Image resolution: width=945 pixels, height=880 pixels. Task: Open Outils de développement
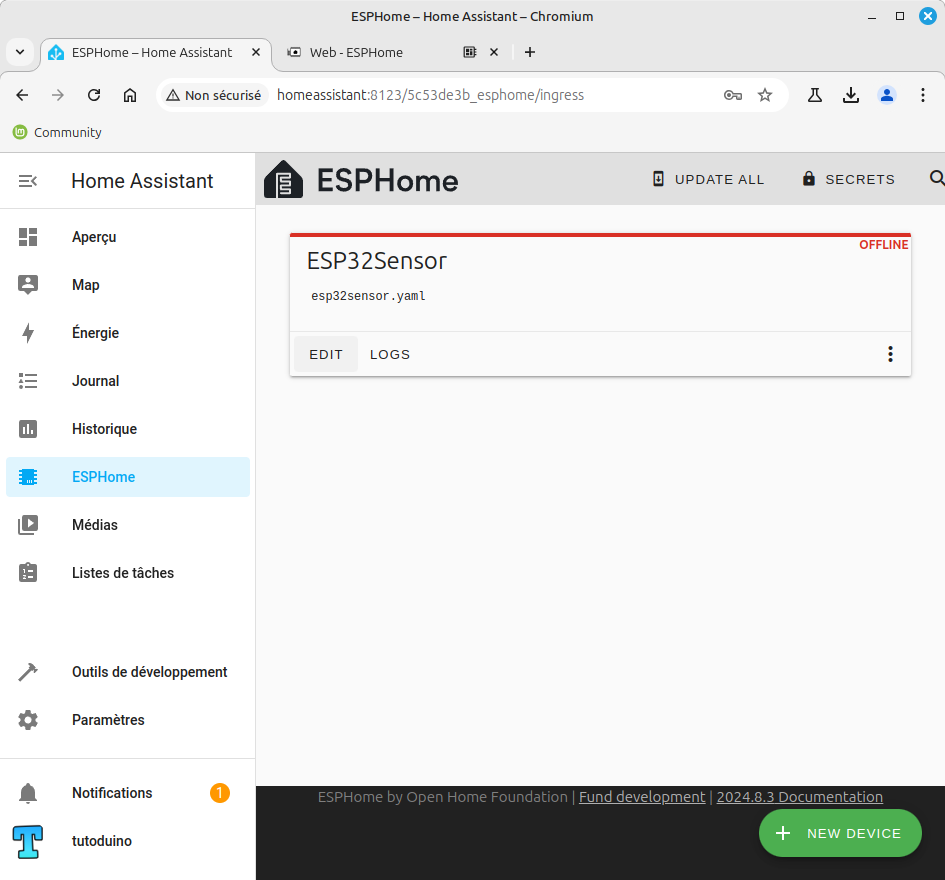[x=128, y=671]
